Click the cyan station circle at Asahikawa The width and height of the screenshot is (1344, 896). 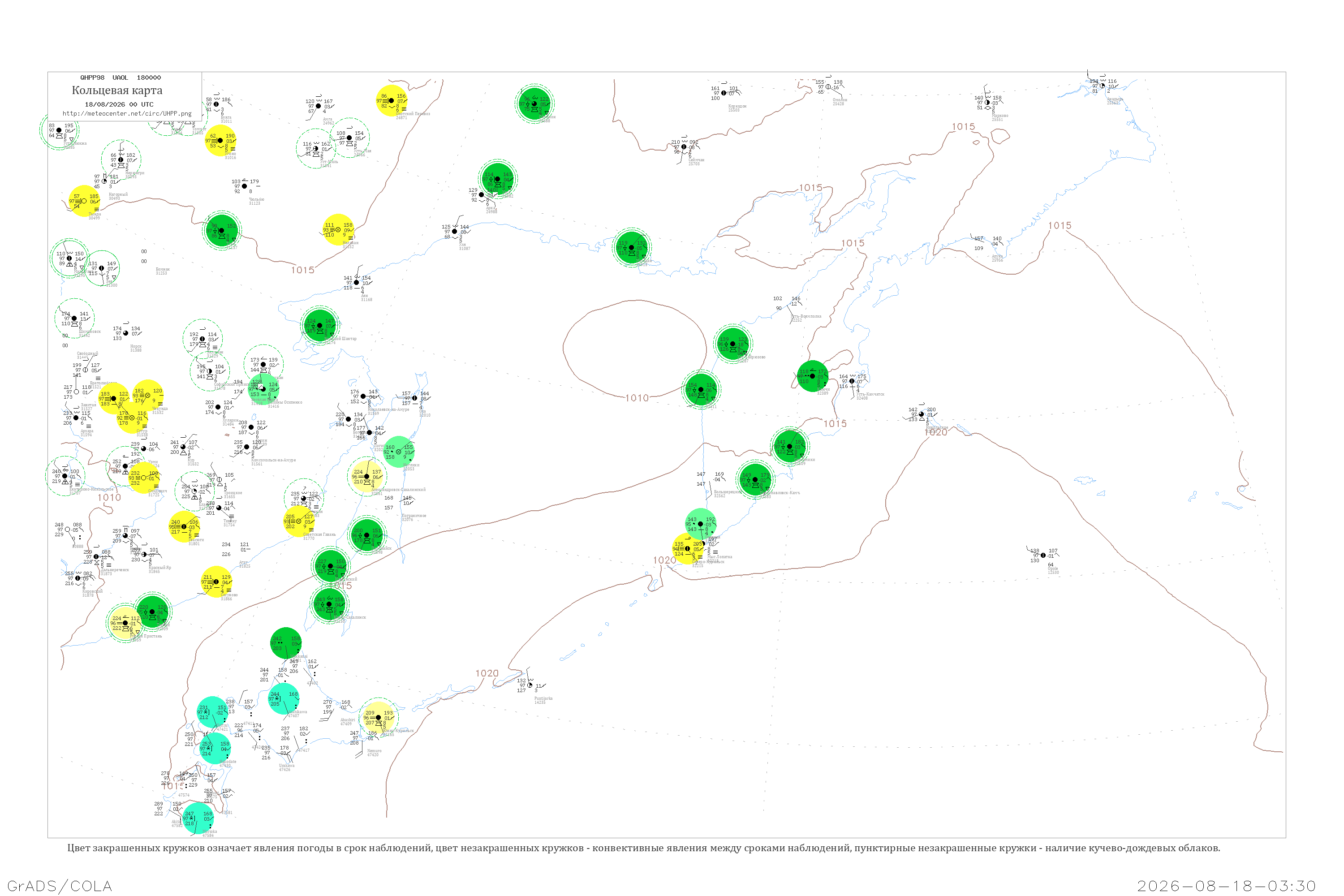click(284, 699)
